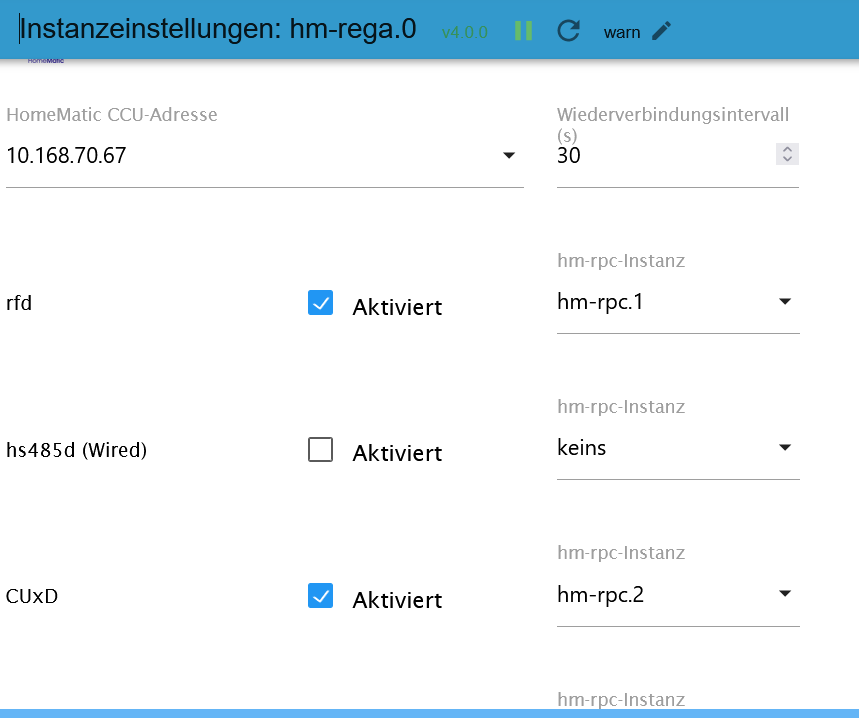Click the Aktiviert label beside hs485d (Wired)
The image size is (859, 718).
pyautogui.click(x=397, y=453)
